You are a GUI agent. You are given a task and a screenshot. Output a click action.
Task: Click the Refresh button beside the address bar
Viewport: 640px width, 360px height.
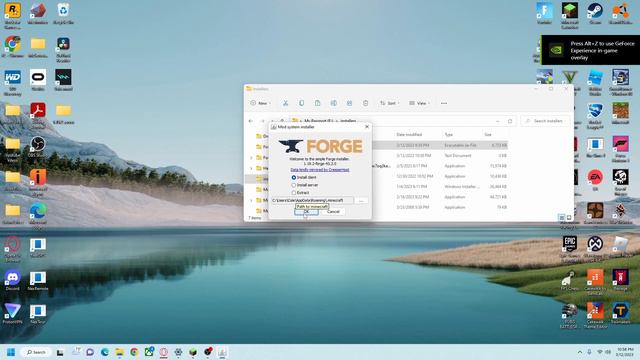coord(510,121)
